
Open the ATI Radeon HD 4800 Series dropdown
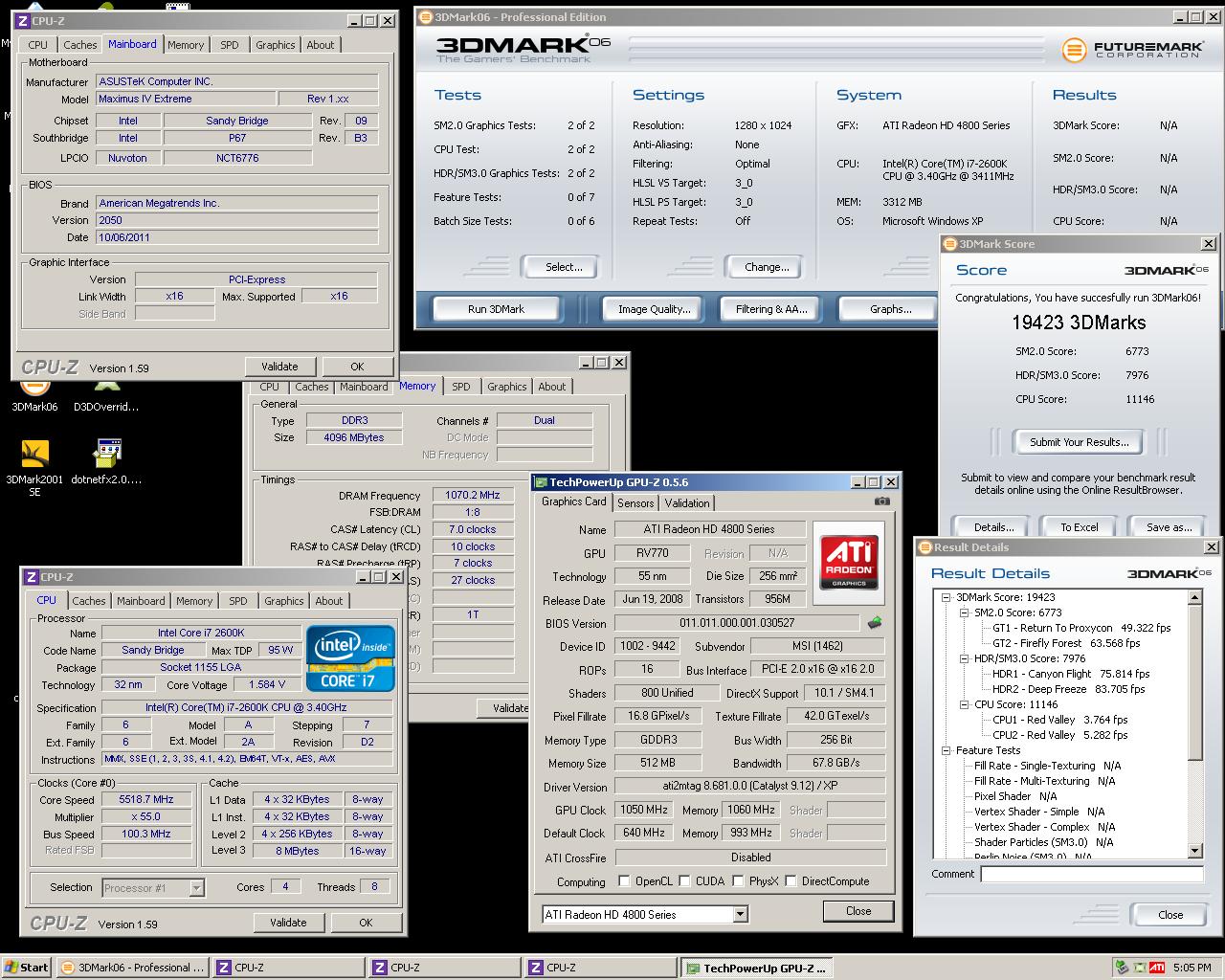pos(740,915)
